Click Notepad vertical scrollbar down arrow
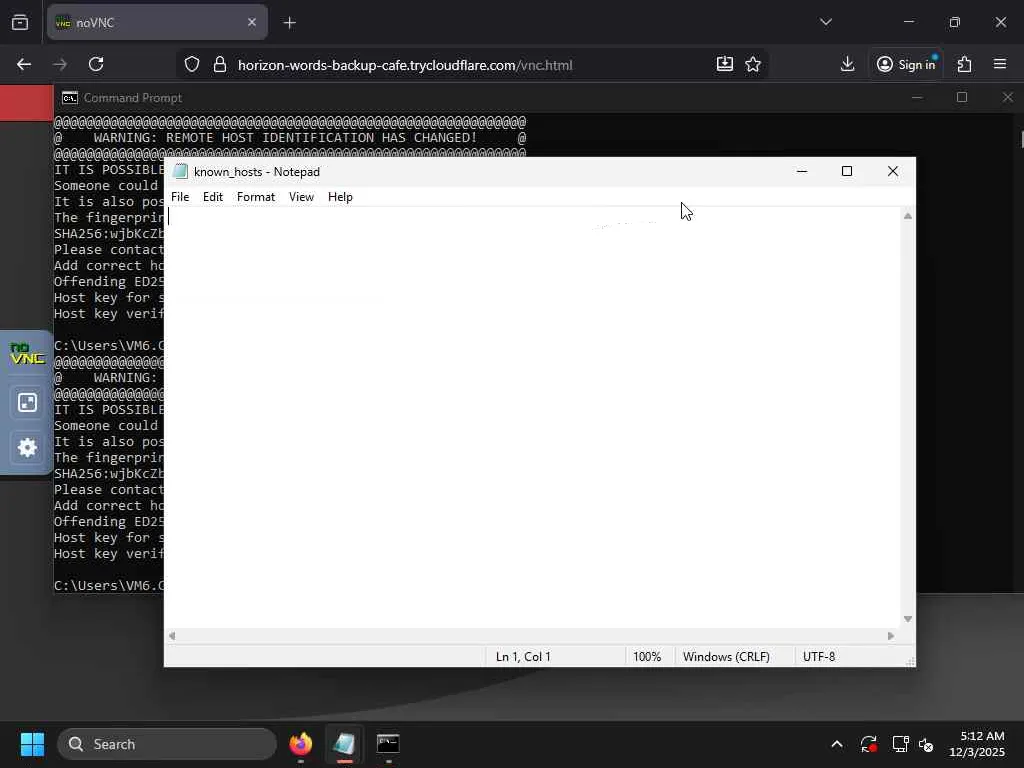Screen dimensions: 1024x768 click(x=908, y=618)
